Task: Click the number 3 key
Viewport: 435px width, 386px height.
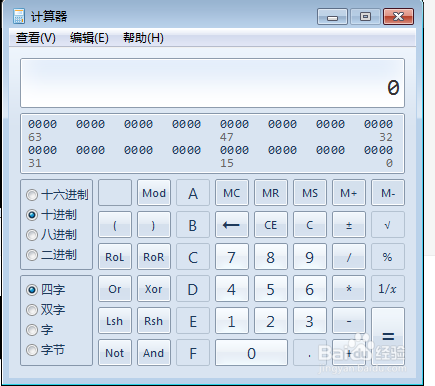Action: (x=310, y=321)
